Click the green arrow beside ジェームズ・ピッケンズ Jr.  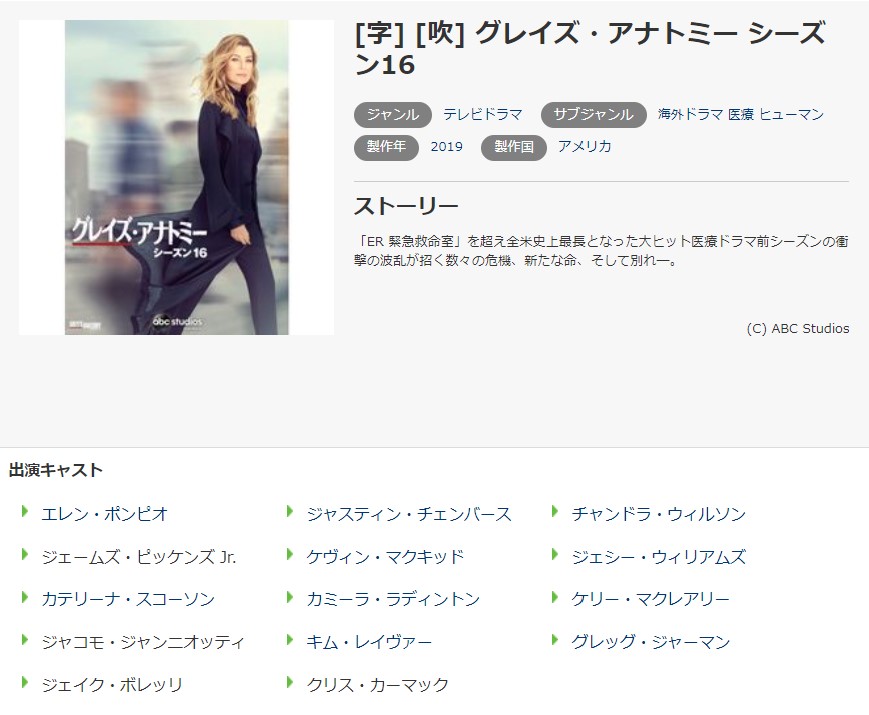24,554
